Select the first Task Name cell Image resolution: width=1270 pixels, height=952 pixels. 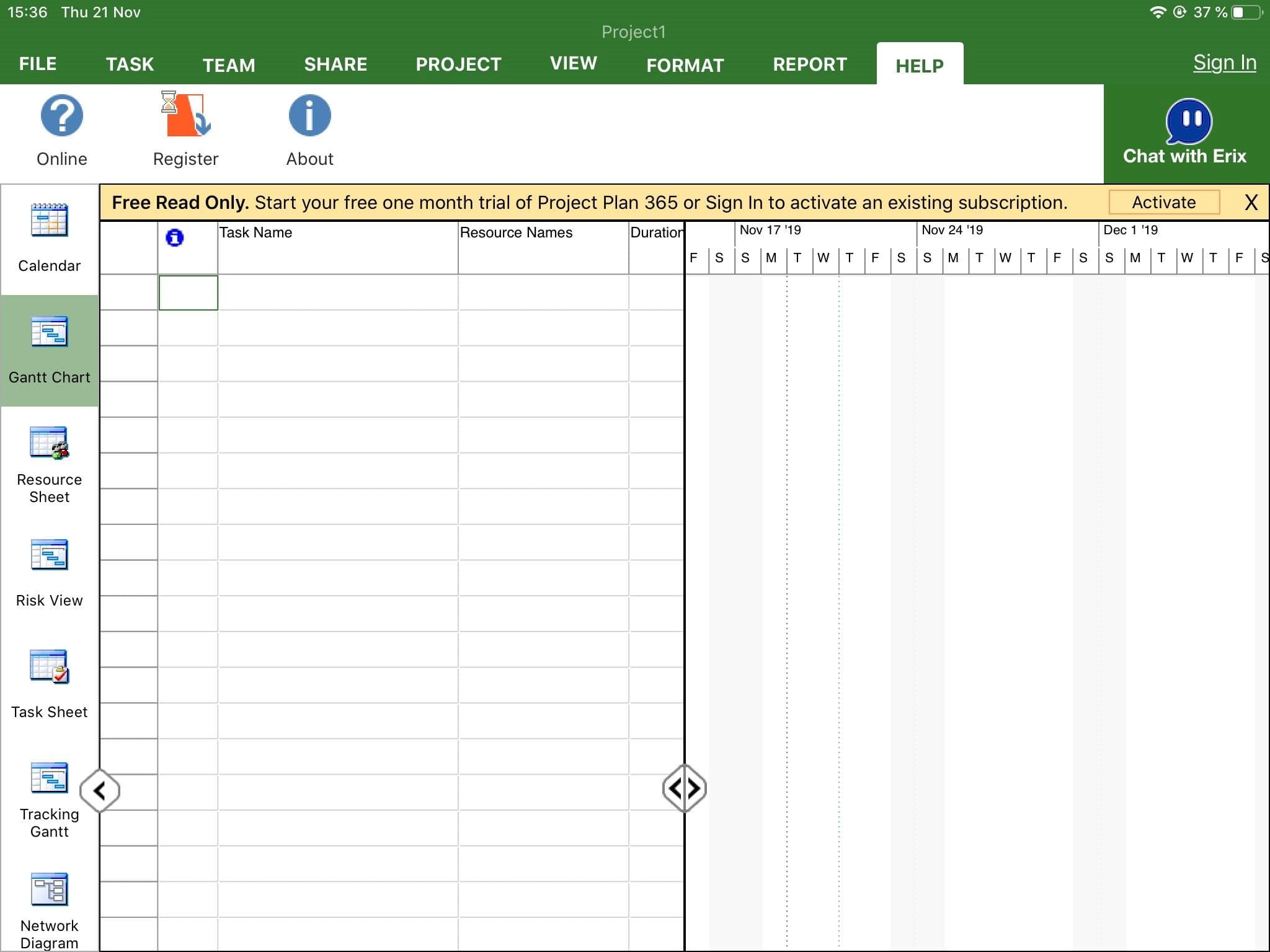tap(337, 293)
